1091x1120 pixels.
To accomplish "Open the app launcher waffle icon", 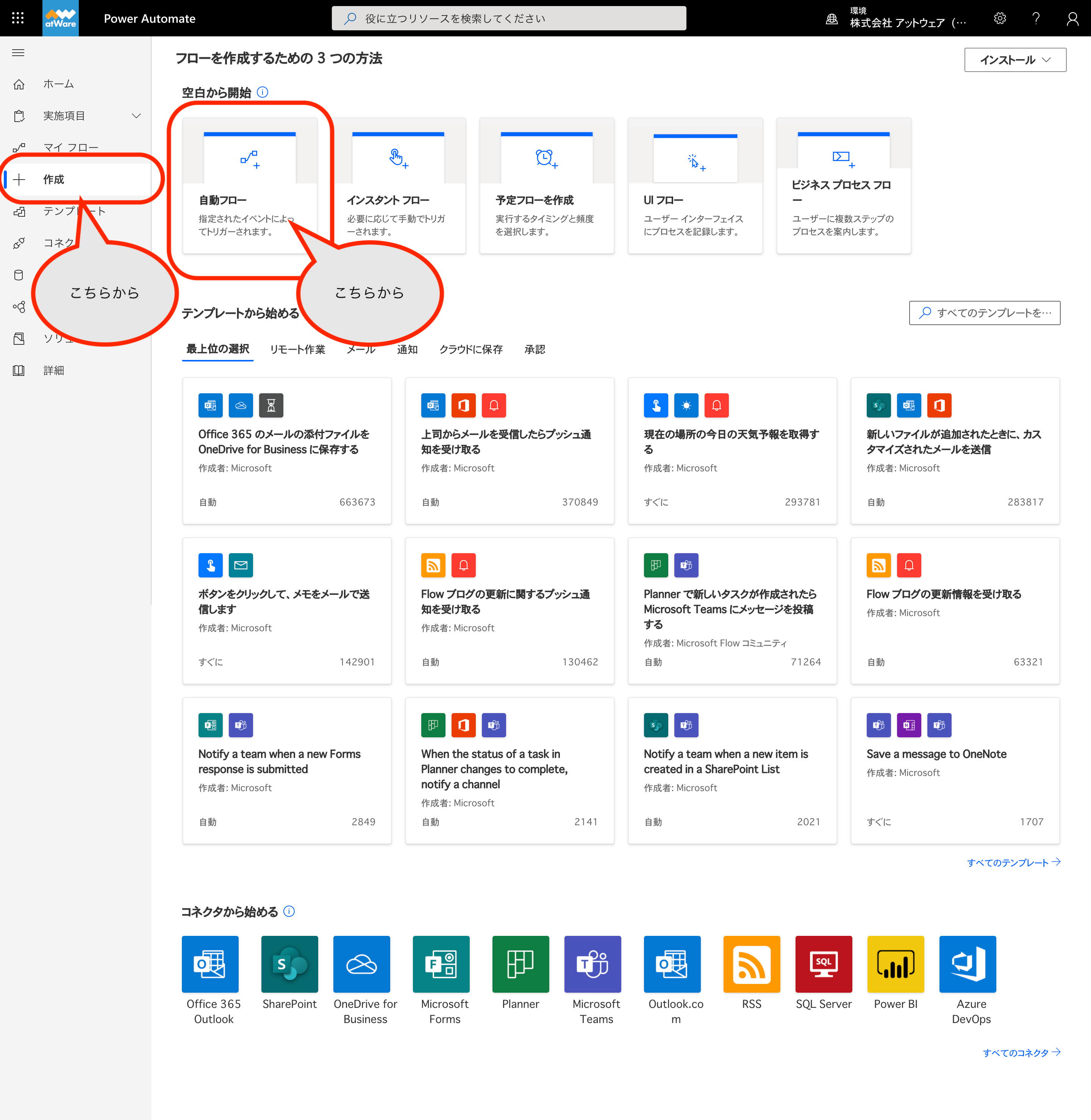I will pyautogui.click(x=18, y=18).
